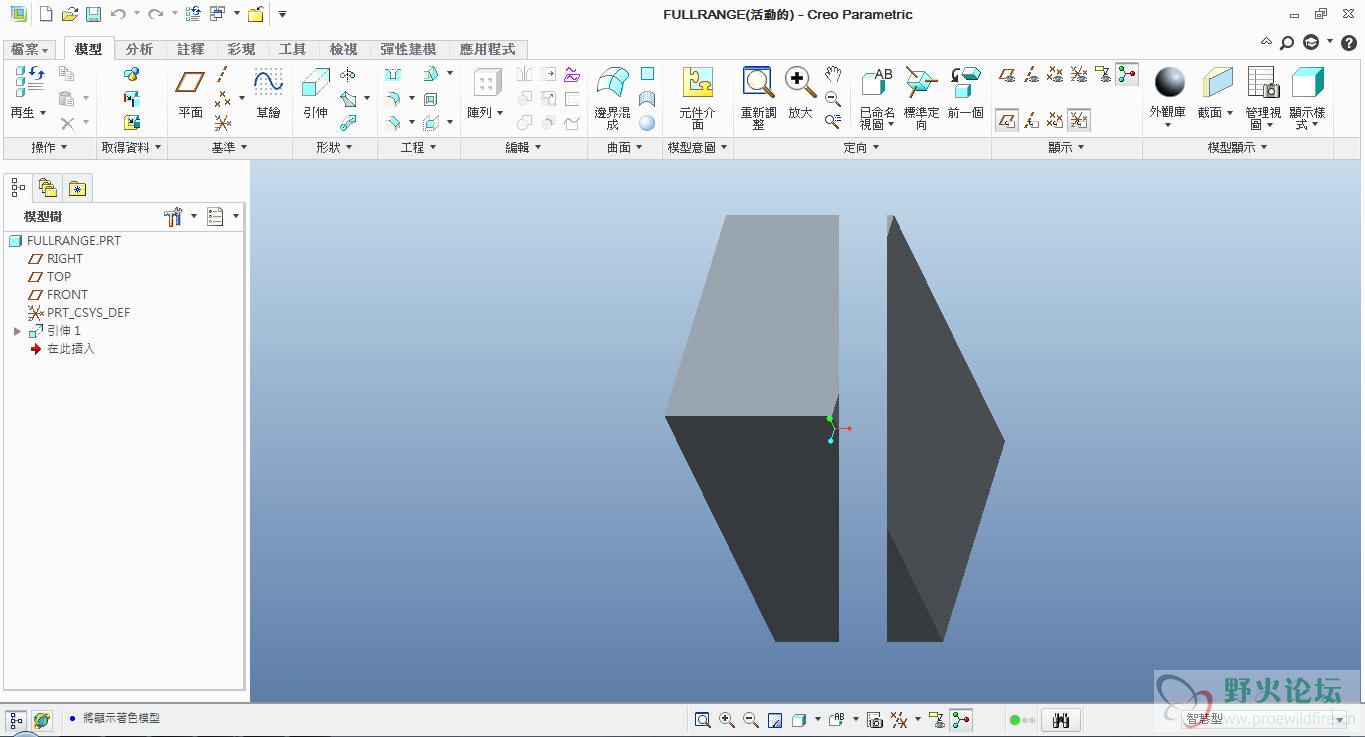Click the 邊界混成 boundary blend tool

click(612, 99)
